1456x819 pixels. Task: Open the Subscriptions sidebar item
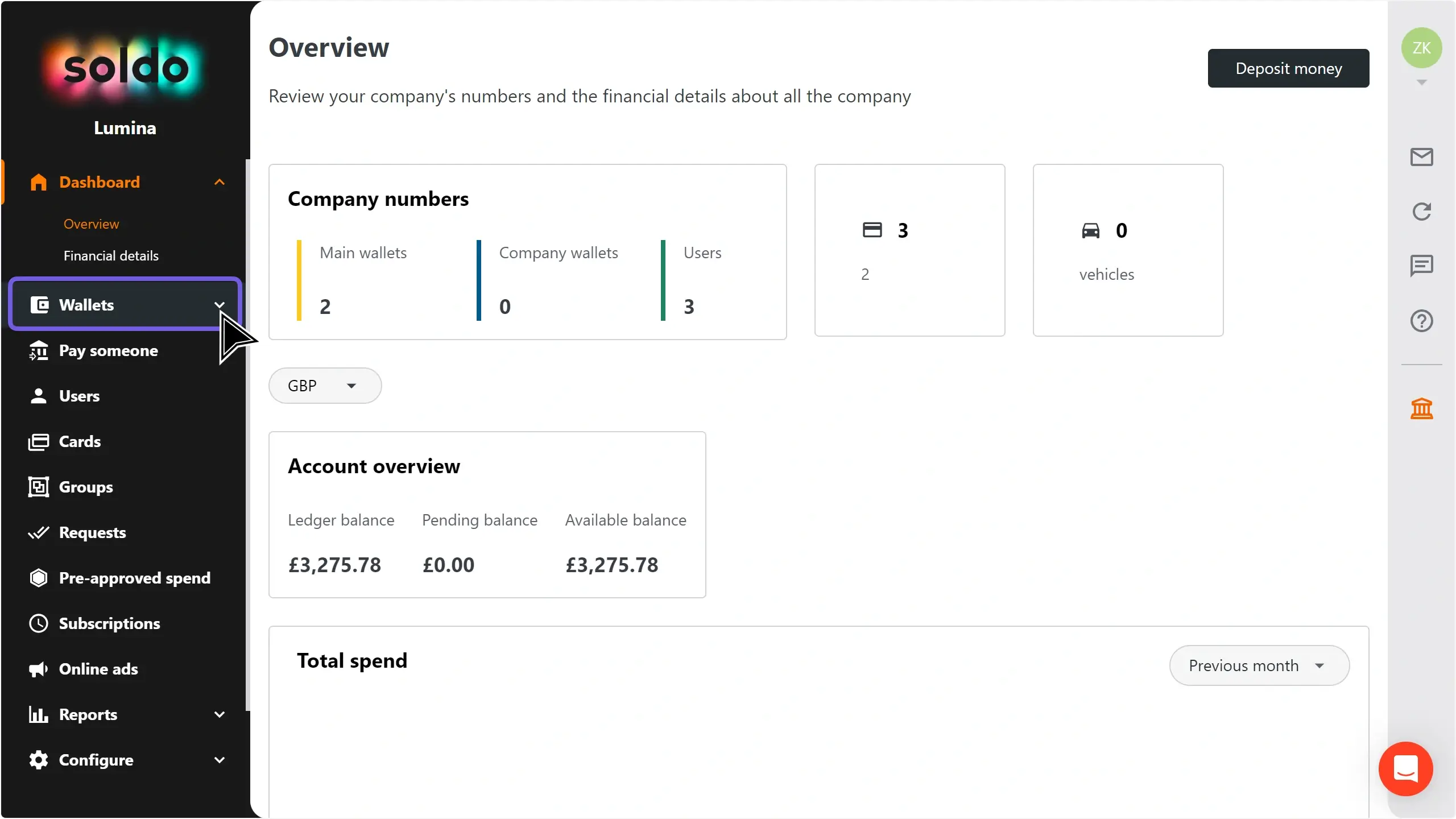point(109,623)
